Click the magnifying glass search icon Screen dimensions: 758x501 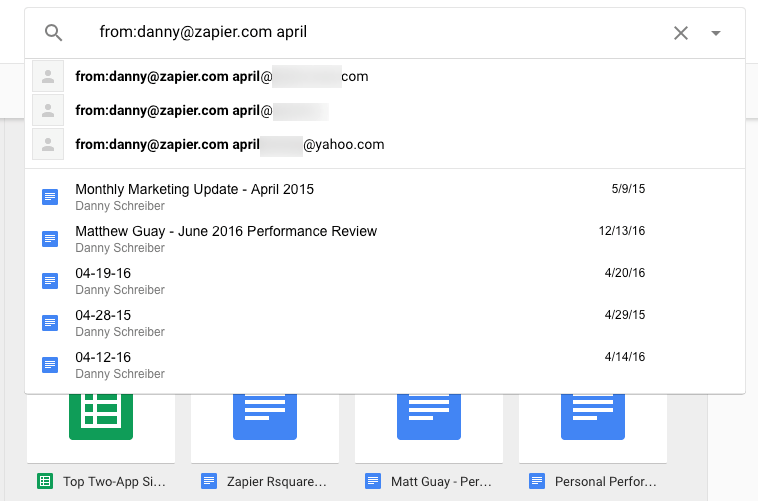[x=54, y=33]
